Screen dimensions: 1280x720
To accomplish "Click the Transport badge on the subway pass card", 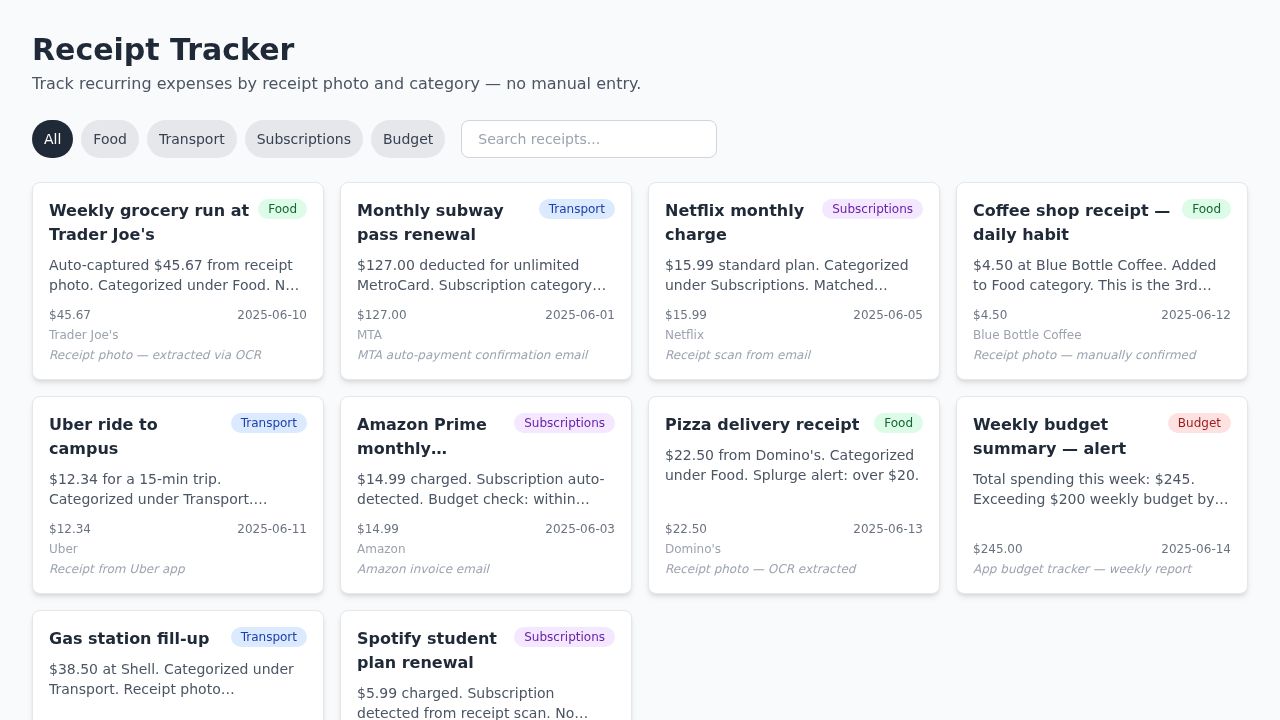I will [577, 209].
